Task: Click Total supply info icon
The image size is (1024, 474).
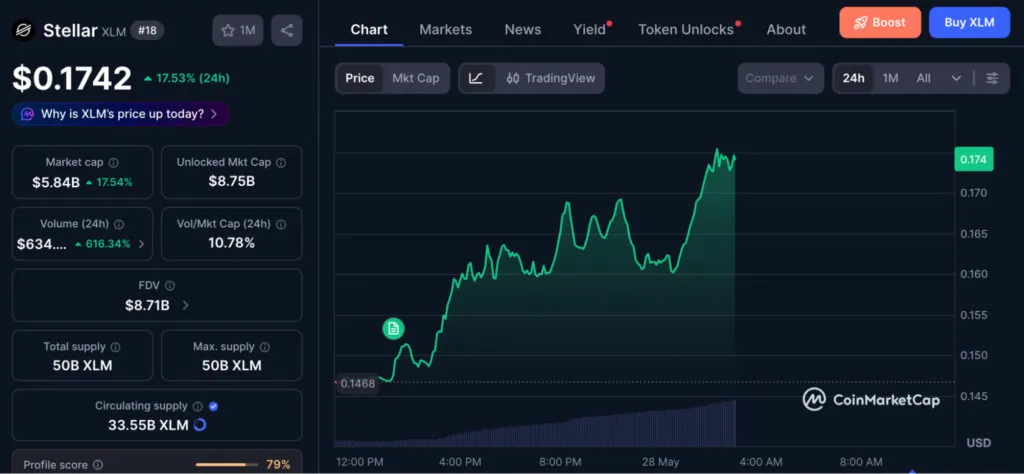Action: [x=116, y=347]
